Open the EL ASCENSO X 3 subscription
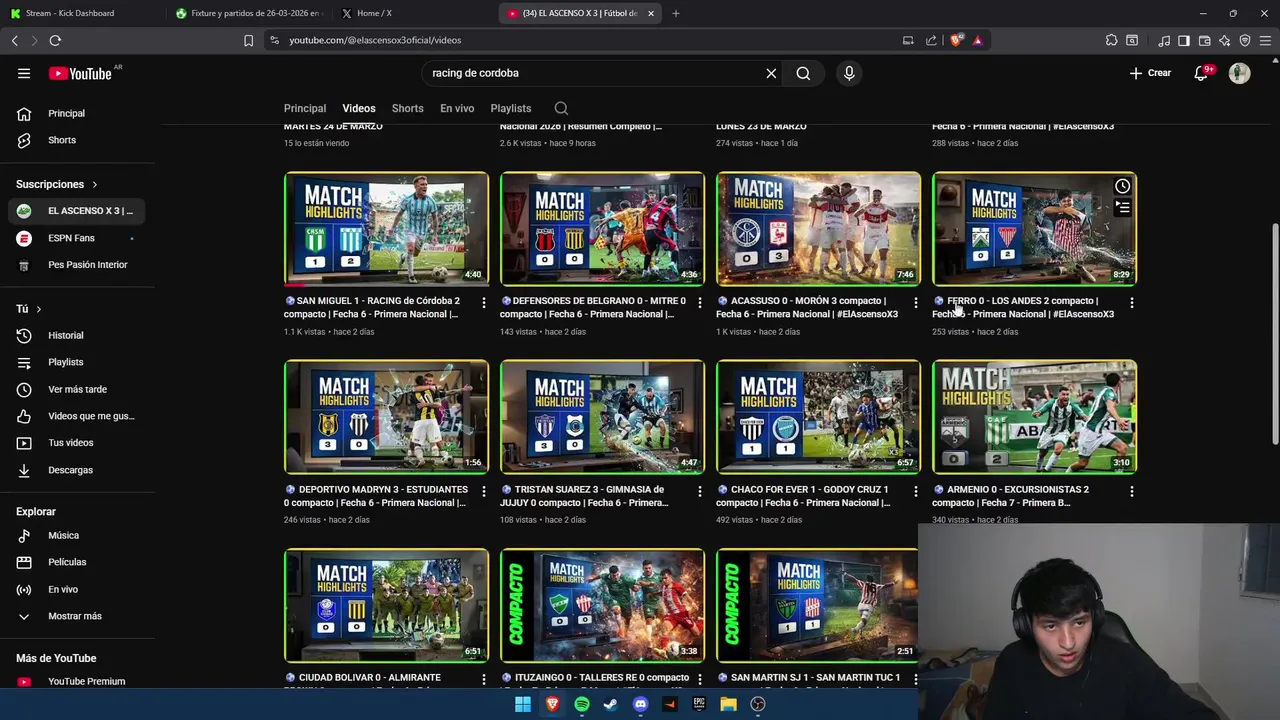This screenshot has width=1280, height=720. coord(77,211)
